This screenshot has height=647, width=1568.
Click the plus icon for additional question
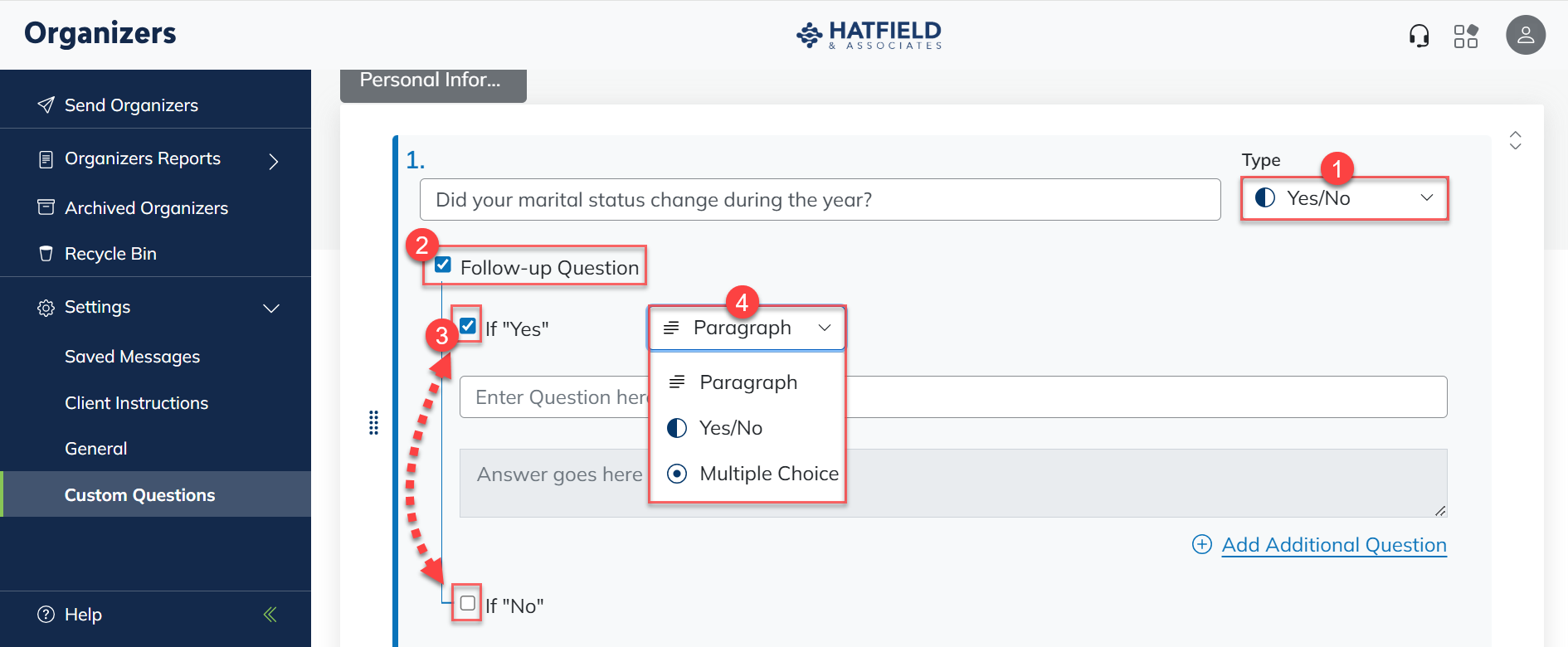1201,544
